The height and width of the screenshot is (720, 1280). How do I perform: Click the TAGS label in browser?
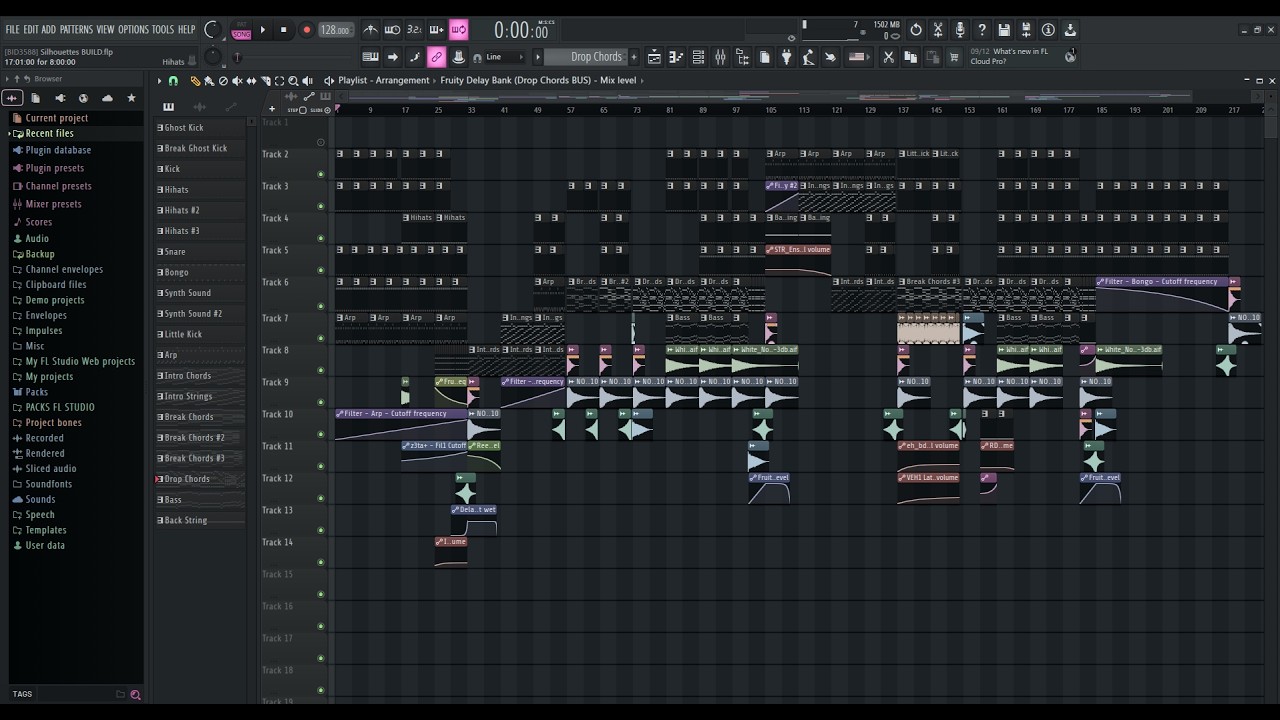tap(22, 694)
